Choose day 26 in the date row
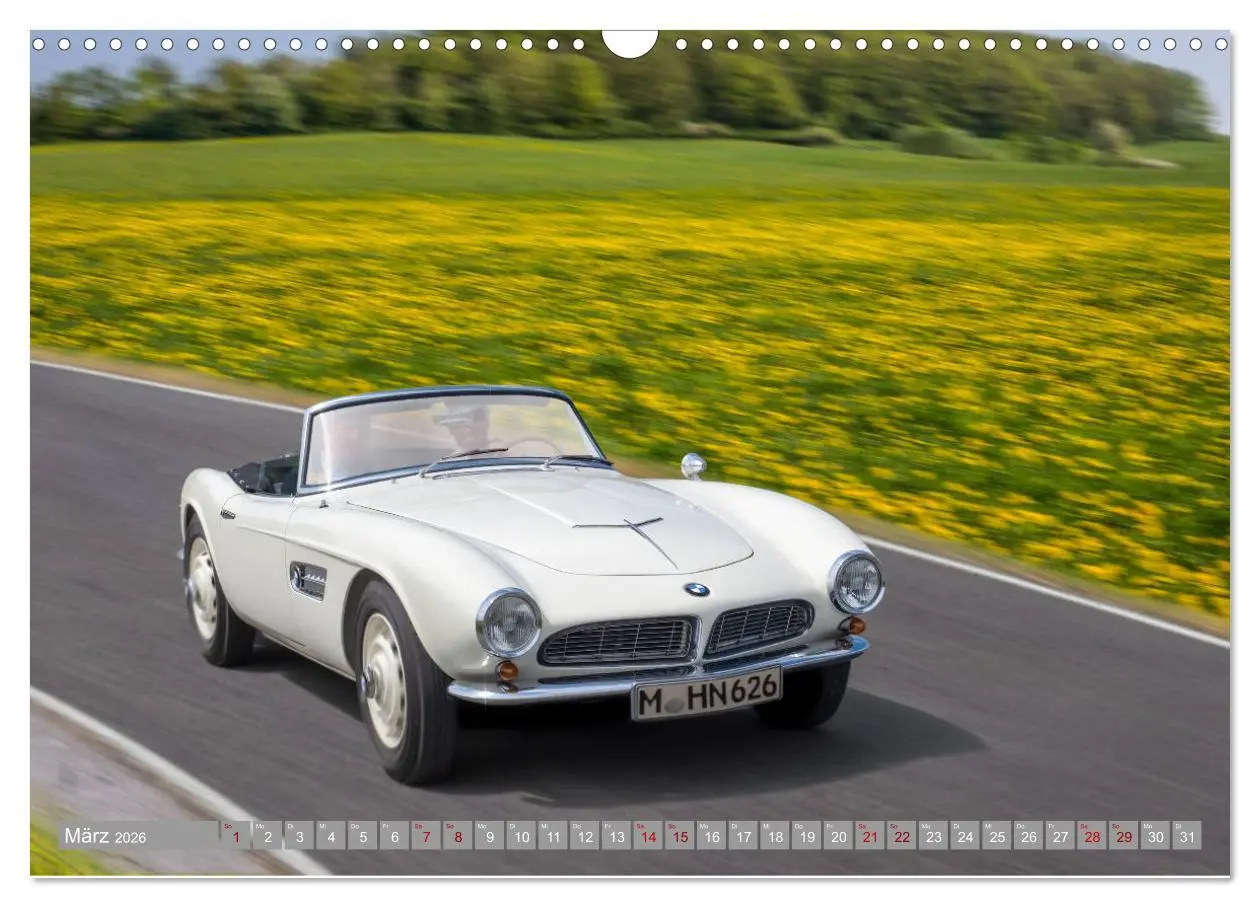The width and height of the screenshot is (1260, 908). click(x=1029, y=836)
